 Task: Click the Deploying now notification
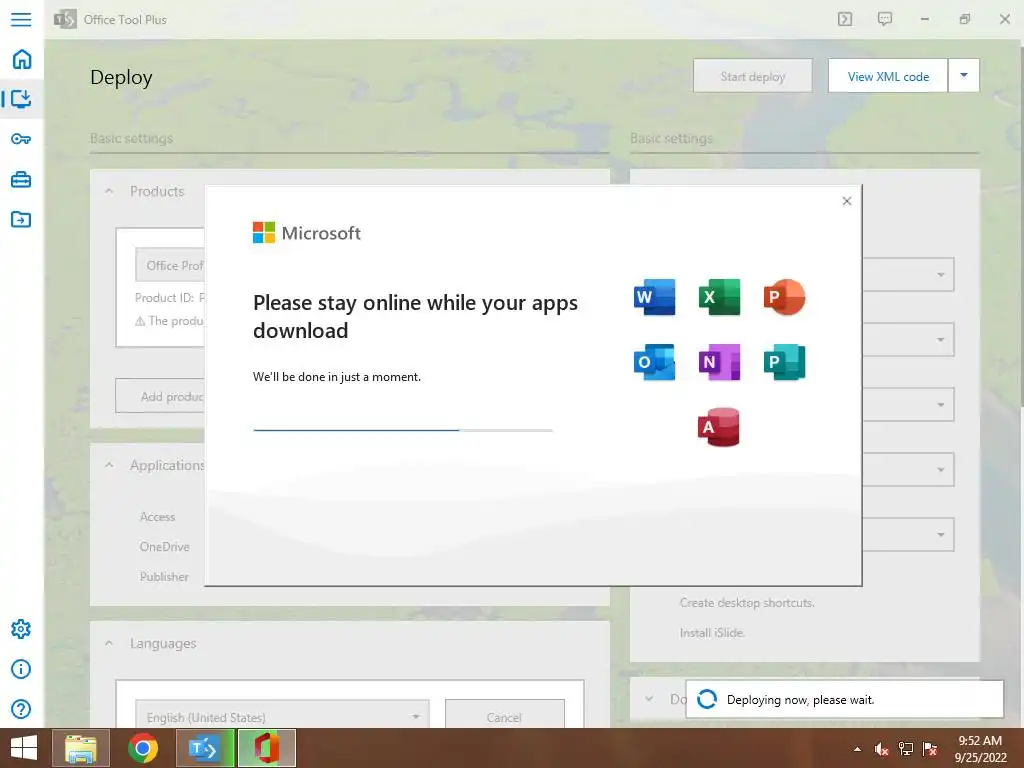click(844, 699)
